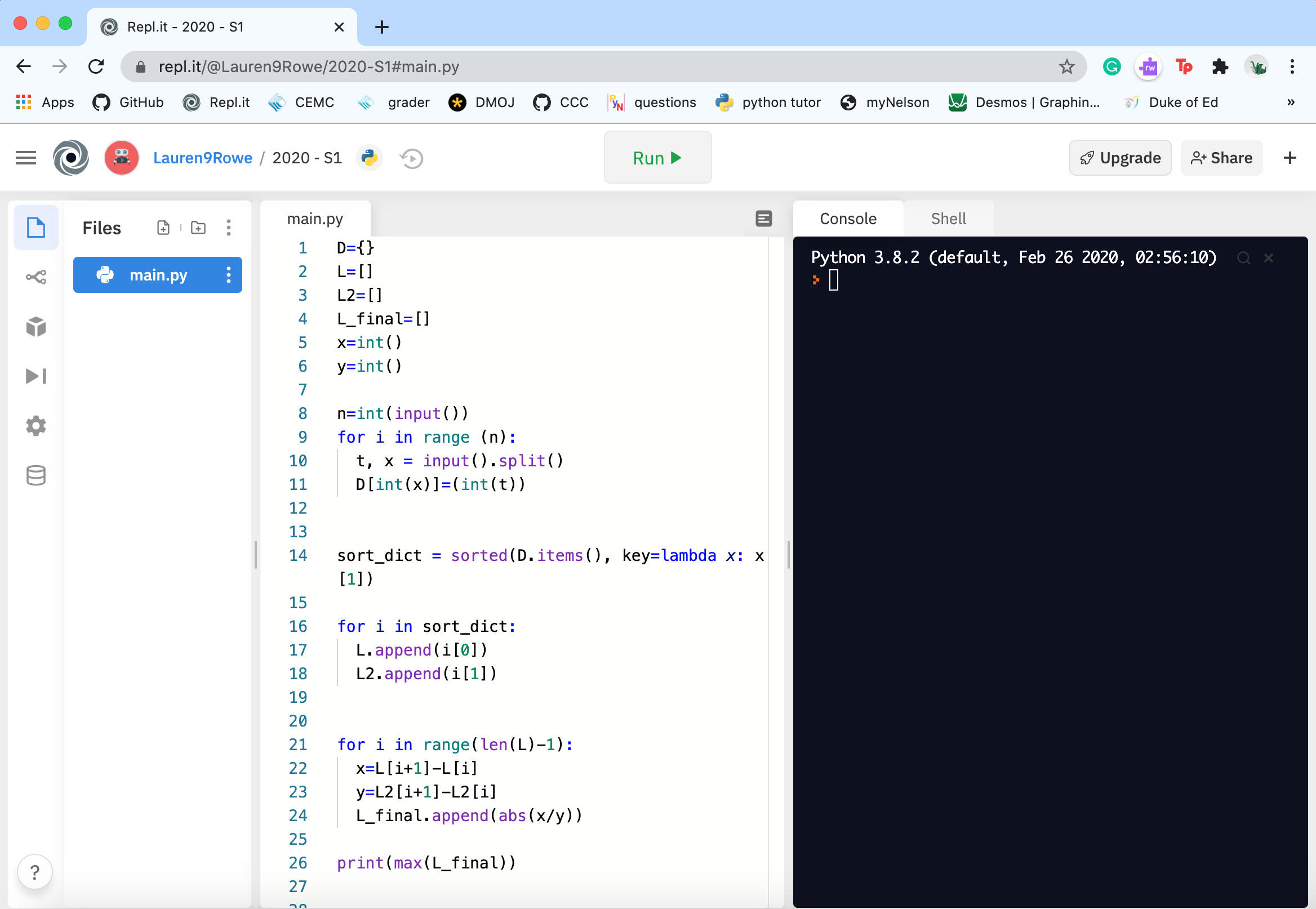This screenshot has height=909, width=1316.
Task: Toggle the Files panel sidebar icon
Action: click(x=36, y=228)
